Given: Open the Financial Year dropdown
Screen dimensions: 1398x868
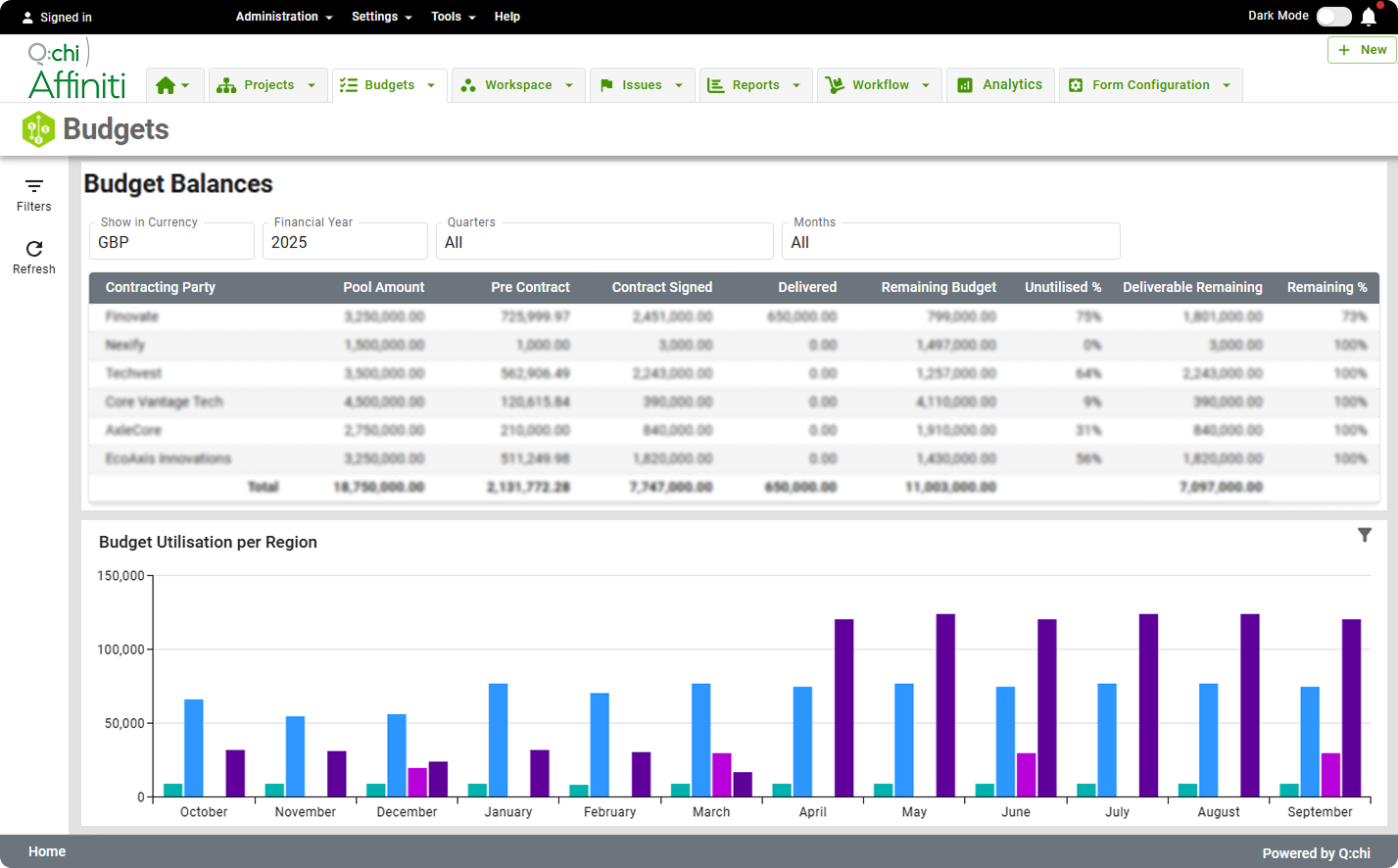Looking at the screenshot, I should click(345, 241).
